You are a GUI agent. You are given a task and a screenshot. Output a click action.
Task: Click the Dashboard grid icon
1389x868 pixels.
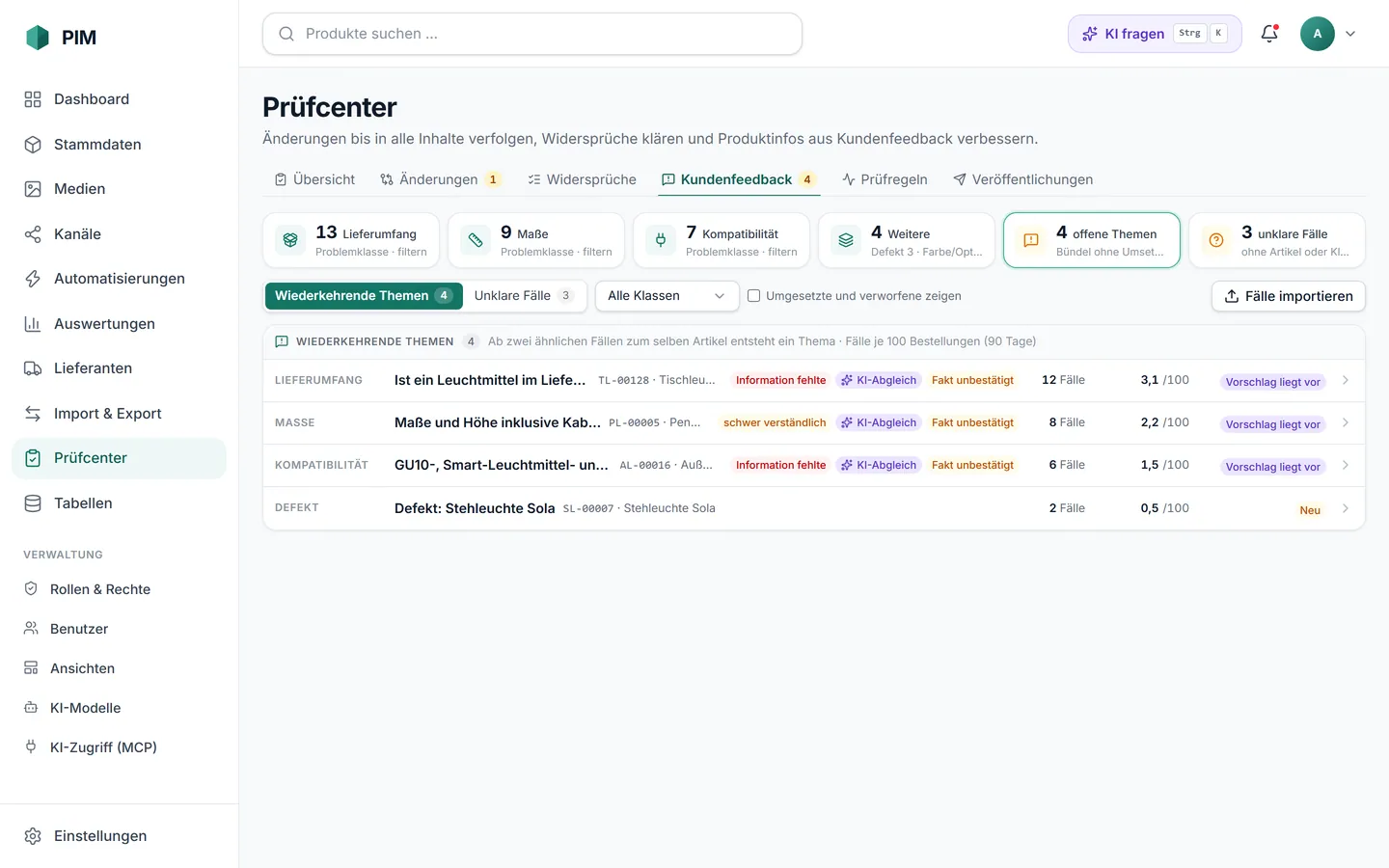coord(33,99)
